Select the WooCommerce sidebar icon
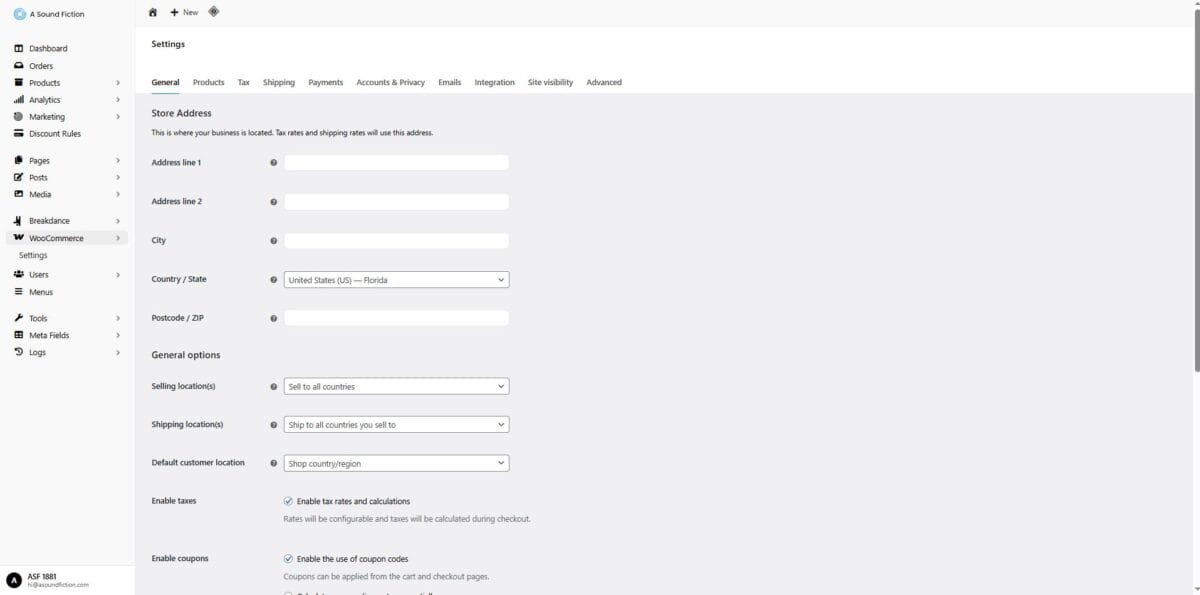The image size is (1200, 595). pyautogui.click(x=18, y=238)
